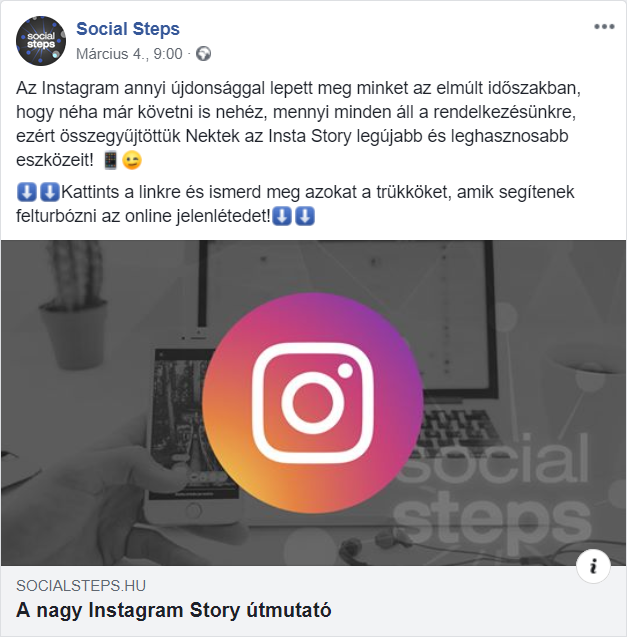Click the post date Március 4., 9:00
This screenshot has height=637, width=627.
pos(129,53)
